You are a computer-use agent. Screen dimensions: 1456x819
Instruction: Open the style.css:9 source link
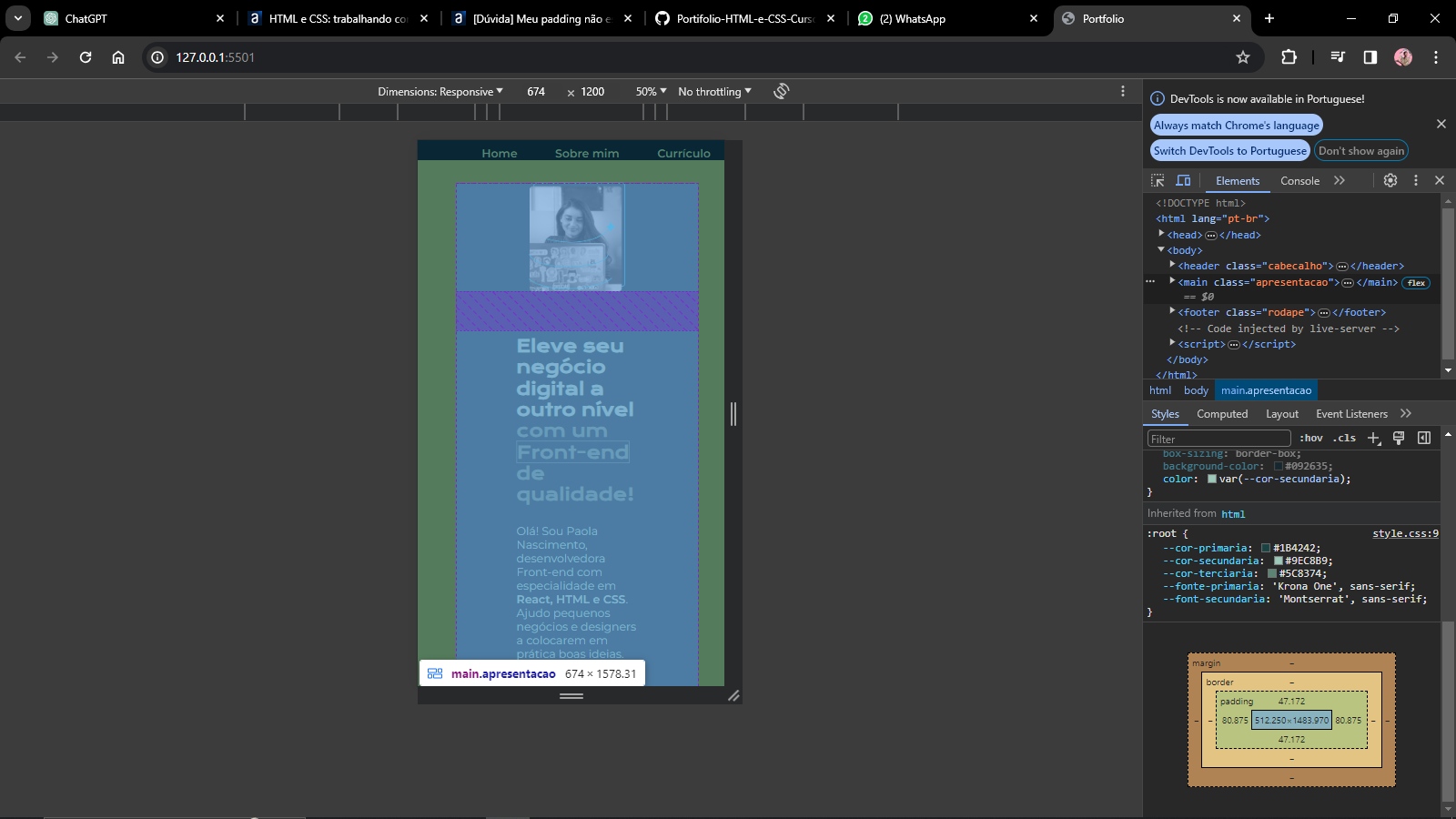tap(1405, 533)
